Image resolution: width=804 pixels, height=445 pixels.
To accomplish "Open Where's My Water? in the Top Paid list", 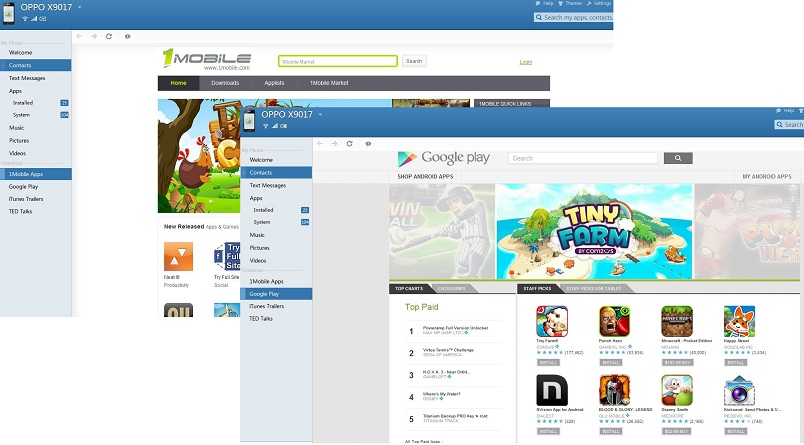I will click(x=441, y=394).
